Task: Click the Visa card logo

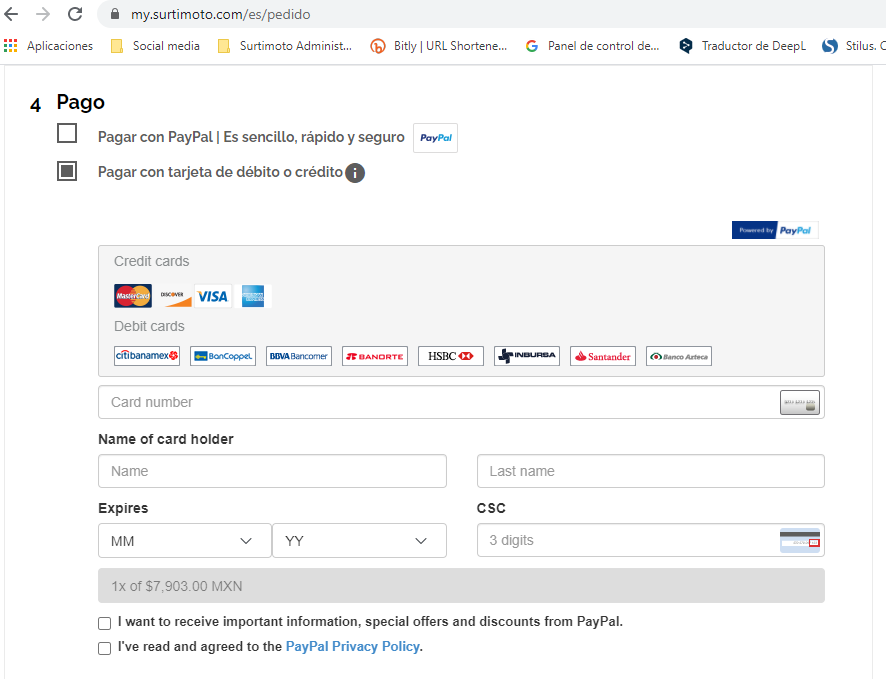Action: [x=212, y=296]
